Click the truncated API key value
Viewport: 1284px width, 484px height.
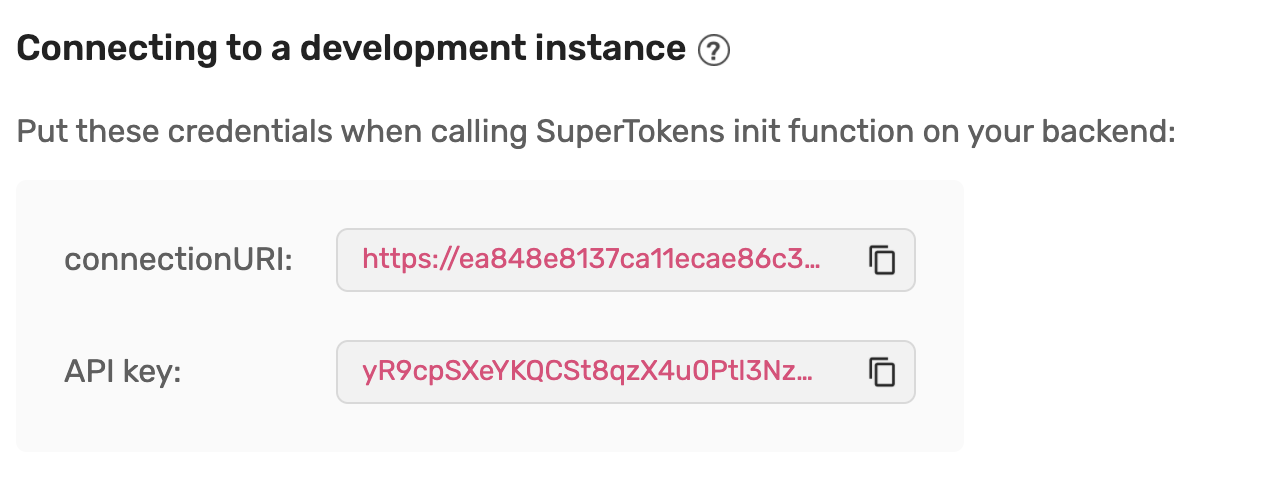[587, 373]
